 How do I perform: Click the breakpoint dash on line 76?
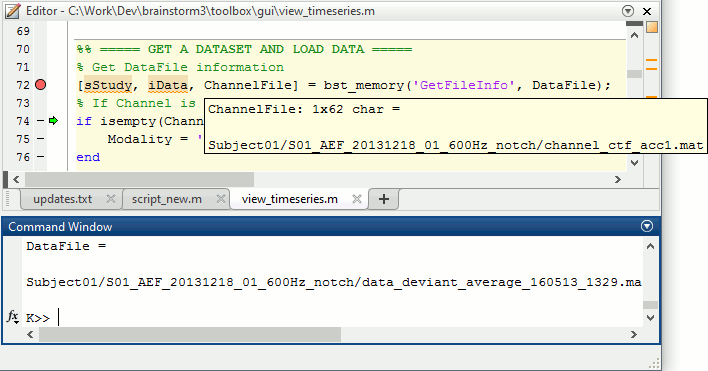(x=41, y=157)
